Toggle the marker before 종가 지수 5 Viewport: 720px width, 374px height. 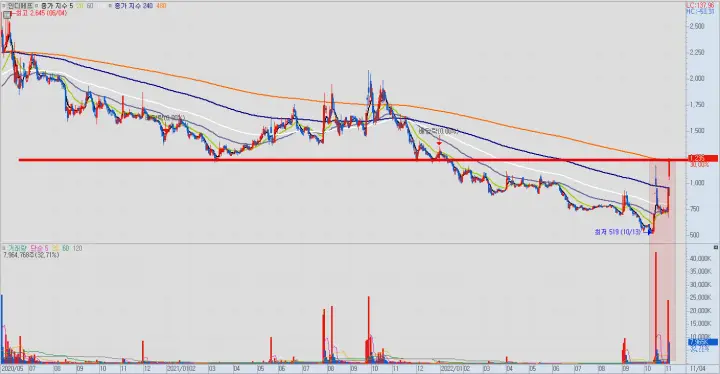click(37, 6)
